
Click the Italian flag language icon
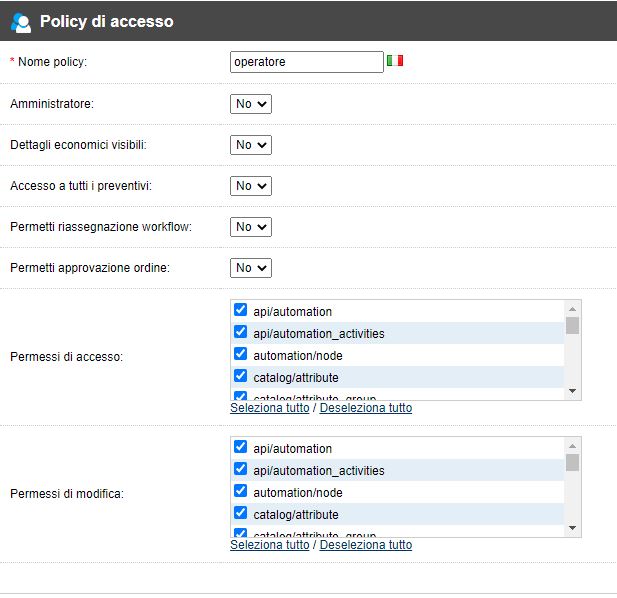tap(395, 61)
